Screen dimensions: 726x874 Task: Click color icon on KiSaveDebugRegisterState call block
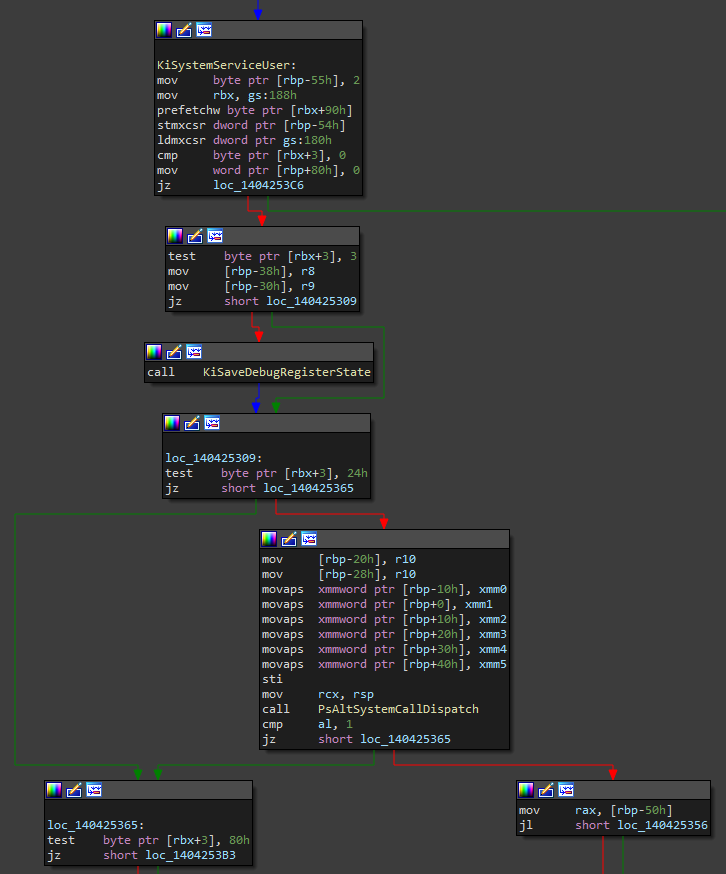pyautogui.click(x=154, y=352)
